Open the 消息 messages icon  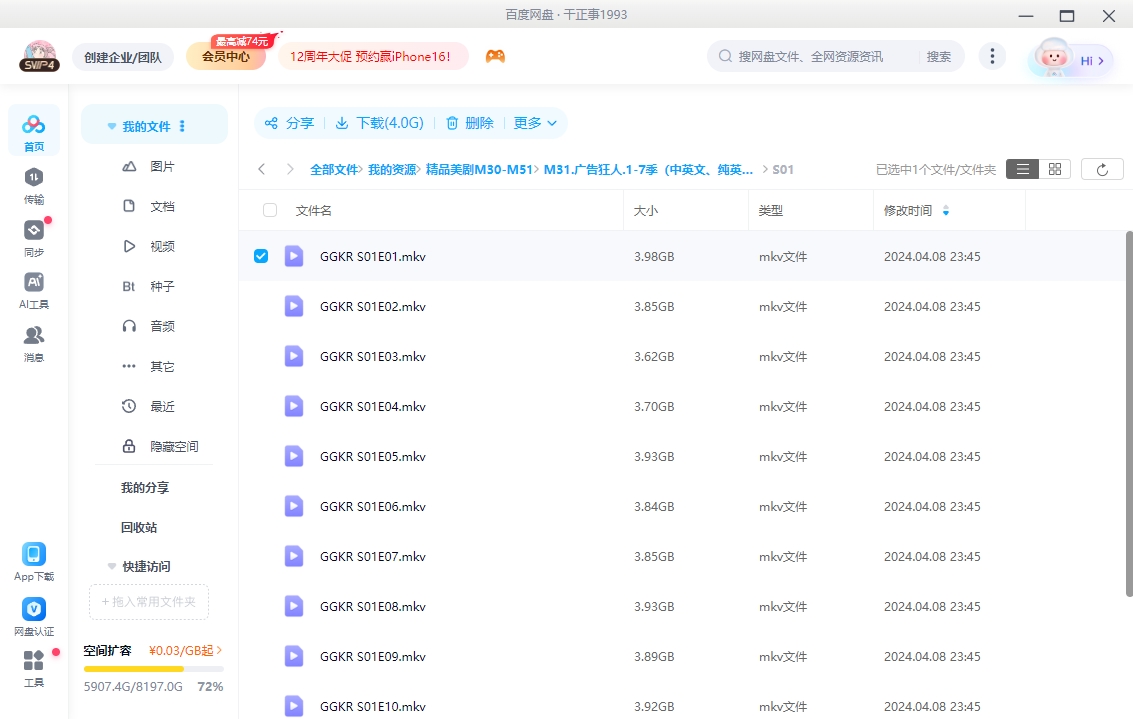click(34, 342)
